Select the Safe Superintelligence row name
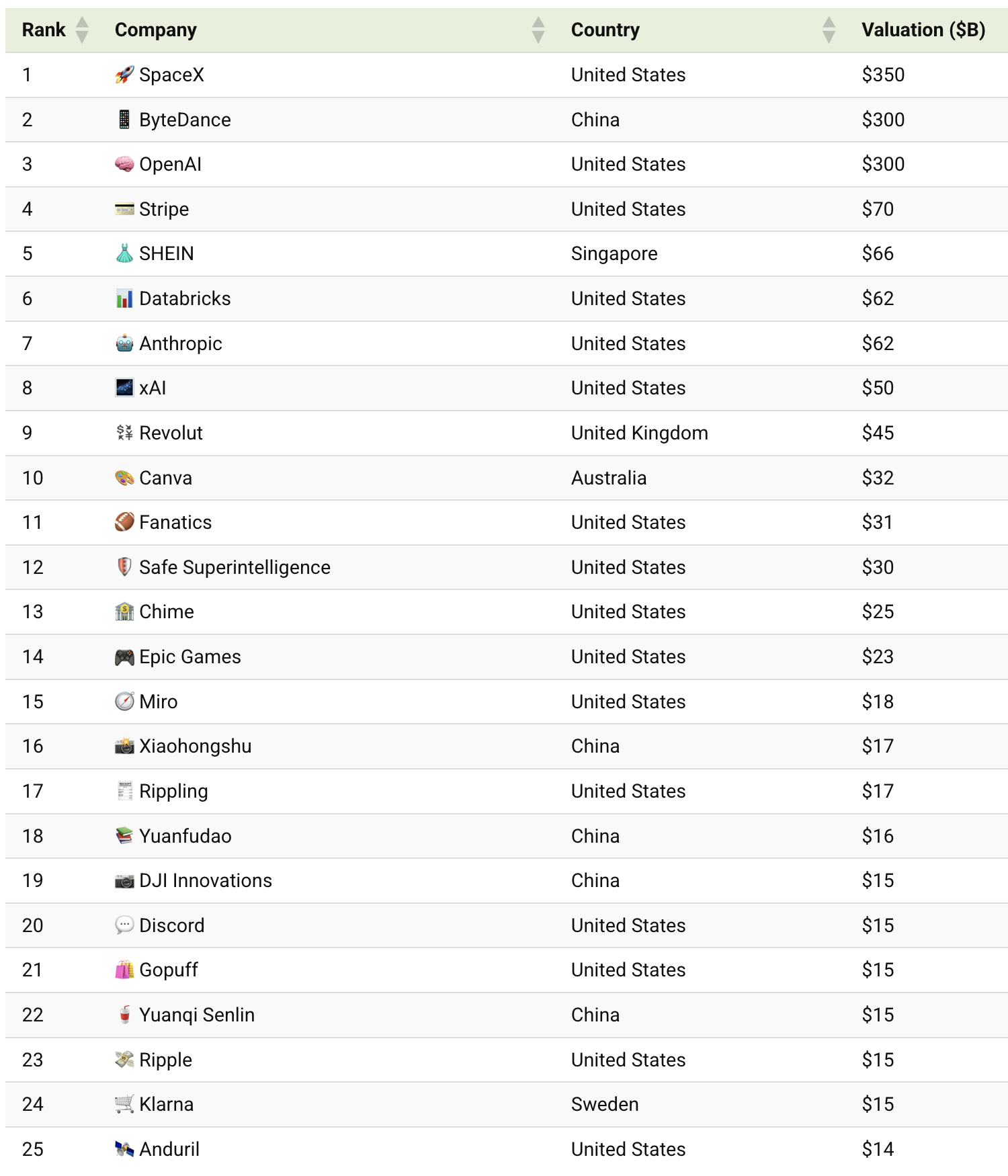1008x1176 pixels. [x=235, y=567]
